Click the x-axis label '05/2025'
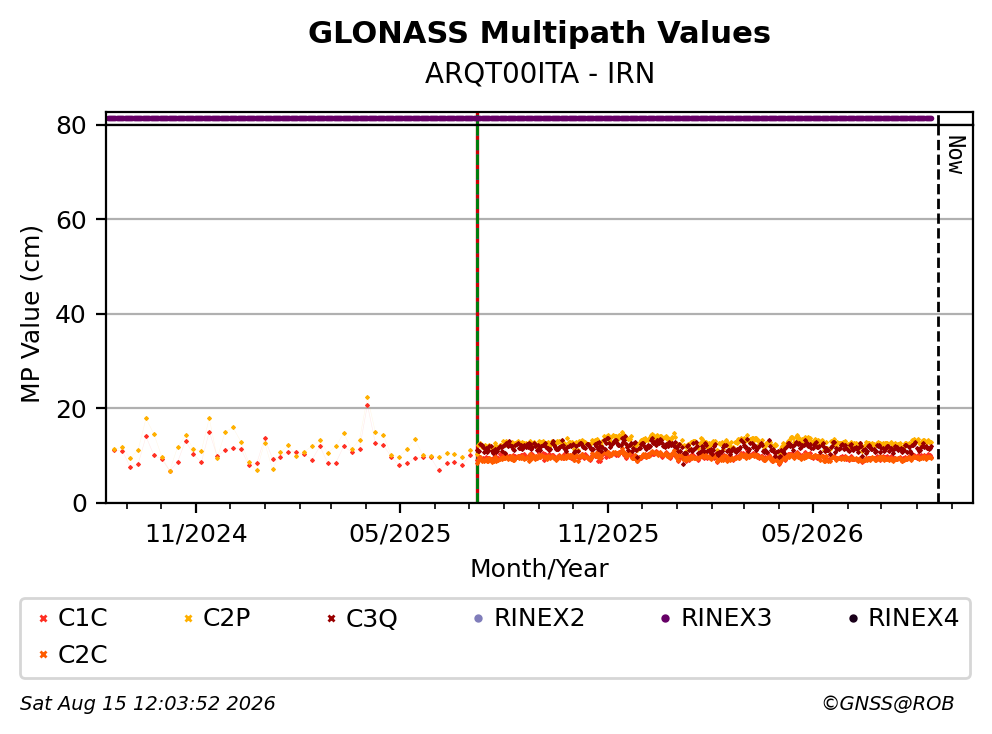The height and width of the screenshot is (734, 992). (x=400, y=534)
